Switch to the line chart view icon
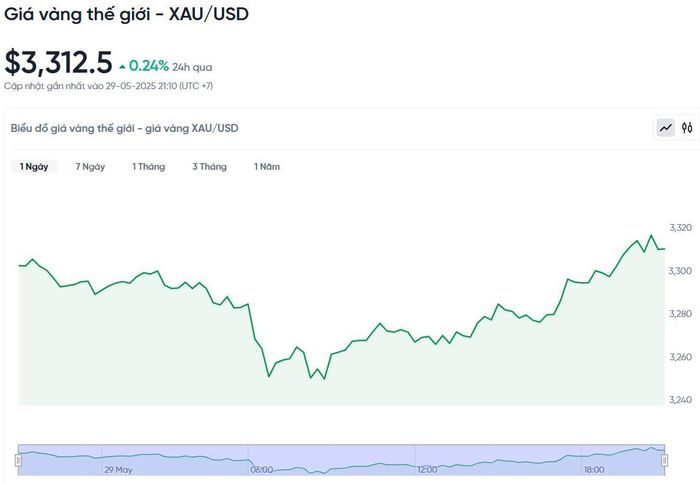The image size is (700, 483). tap(666, 128)
